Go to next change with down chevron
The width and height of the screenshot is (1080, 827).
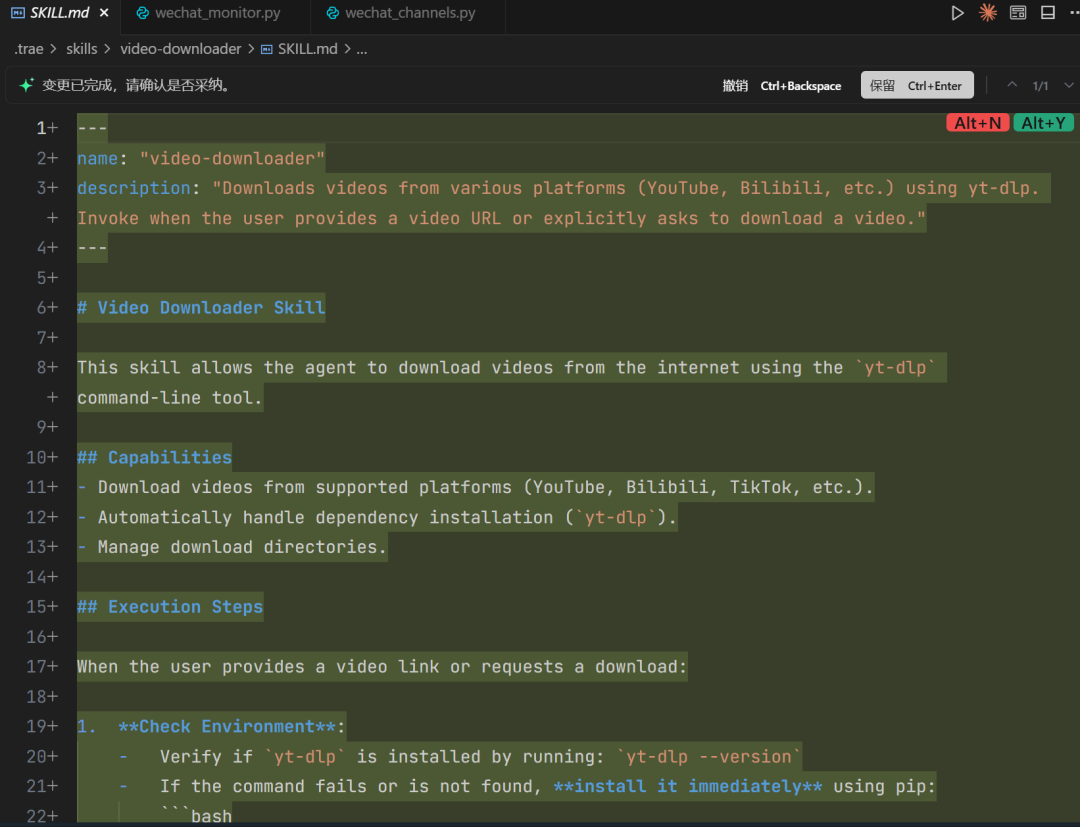tap(1069, 85)
